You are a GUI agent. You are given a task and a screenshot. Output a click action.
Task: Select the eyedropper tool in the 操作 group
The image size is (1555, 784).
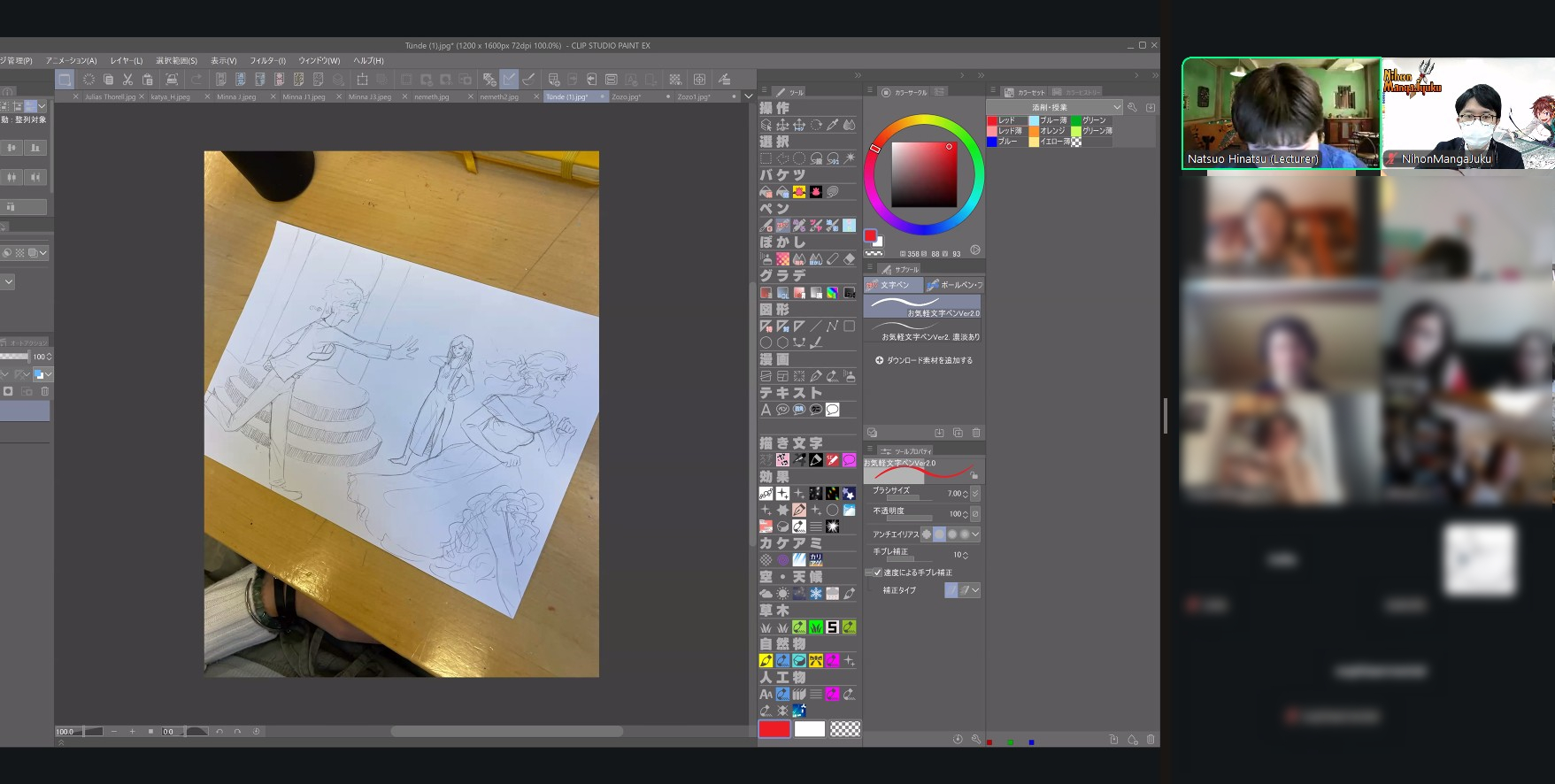[833, 126]
